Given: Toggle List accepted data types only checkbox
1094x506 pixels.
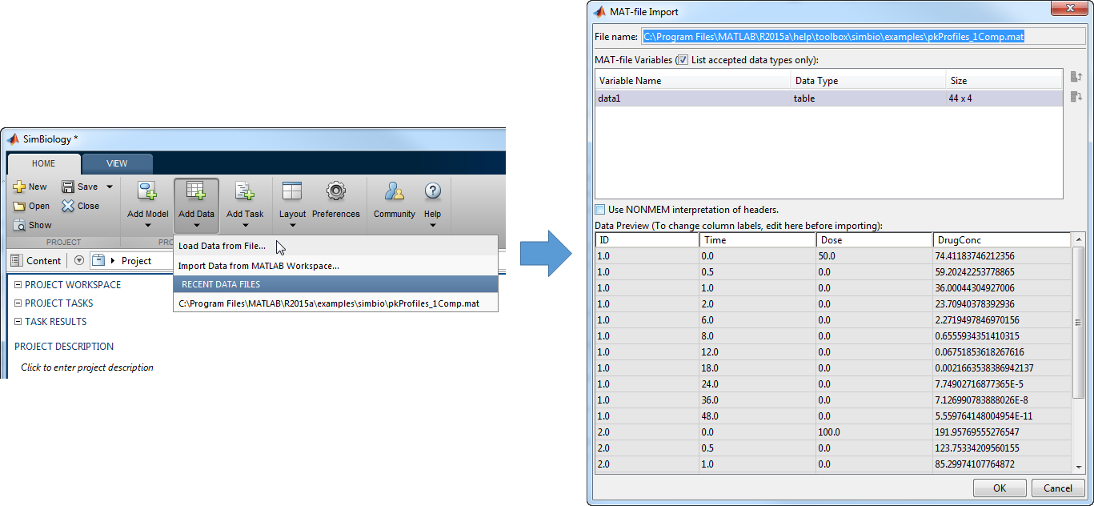Looking at the screenshot, I should tap(682, 60).
